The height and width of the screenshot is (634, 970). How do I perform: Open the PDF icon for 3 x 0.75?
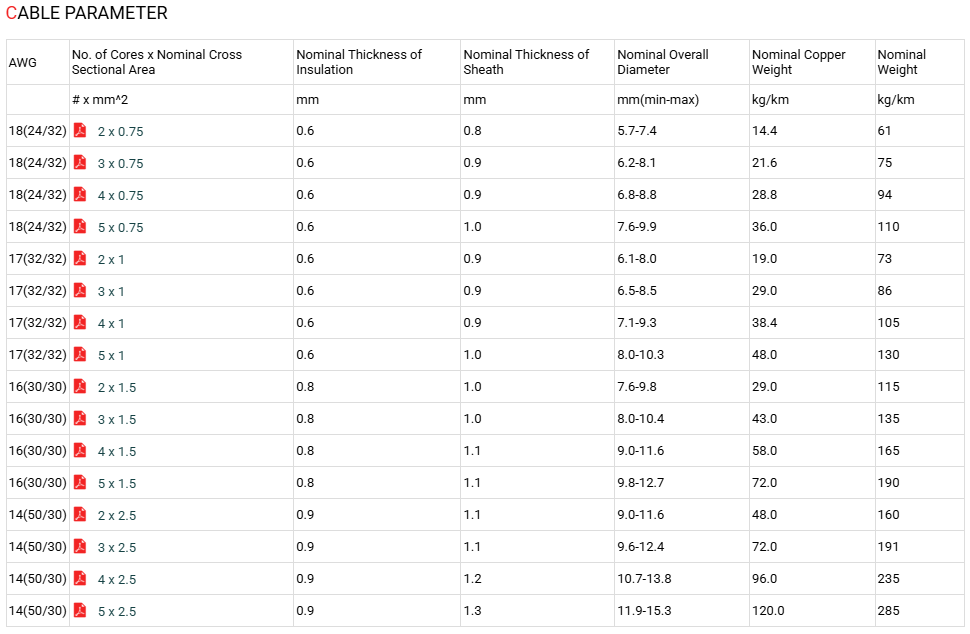click(80, 163)
